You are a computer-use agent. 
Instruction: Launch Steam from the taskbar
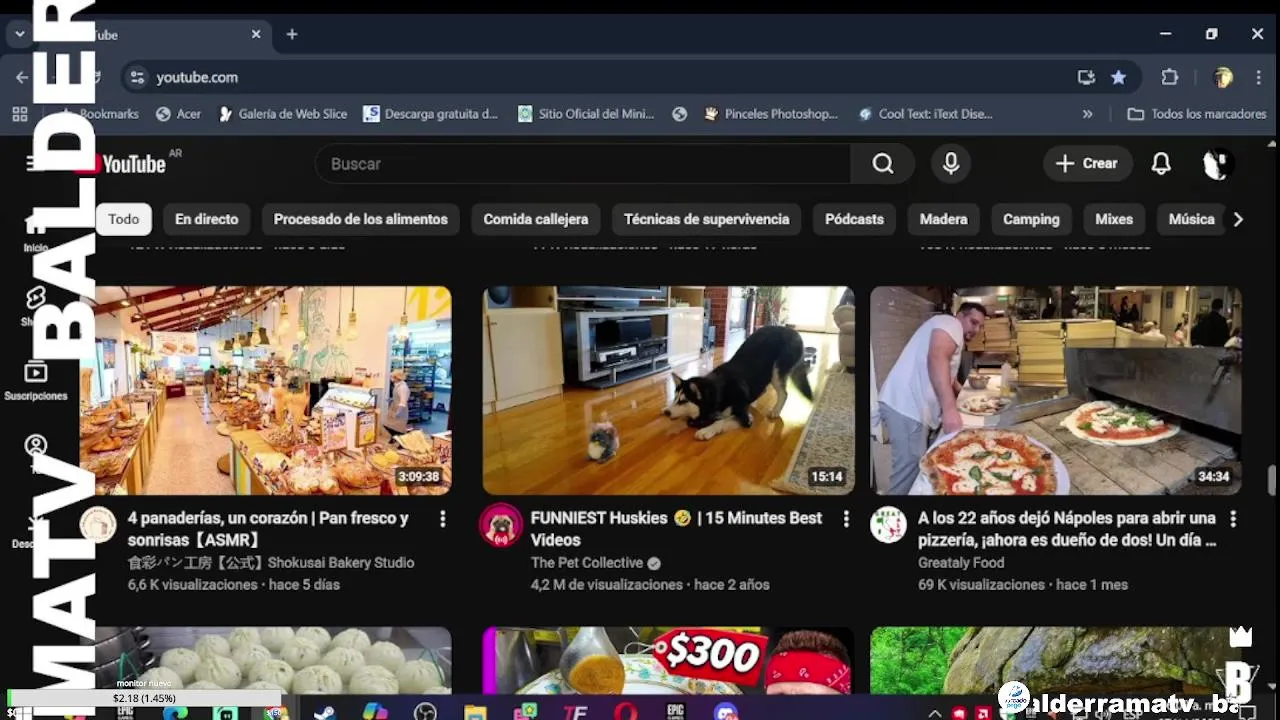[x=324, y=712]
